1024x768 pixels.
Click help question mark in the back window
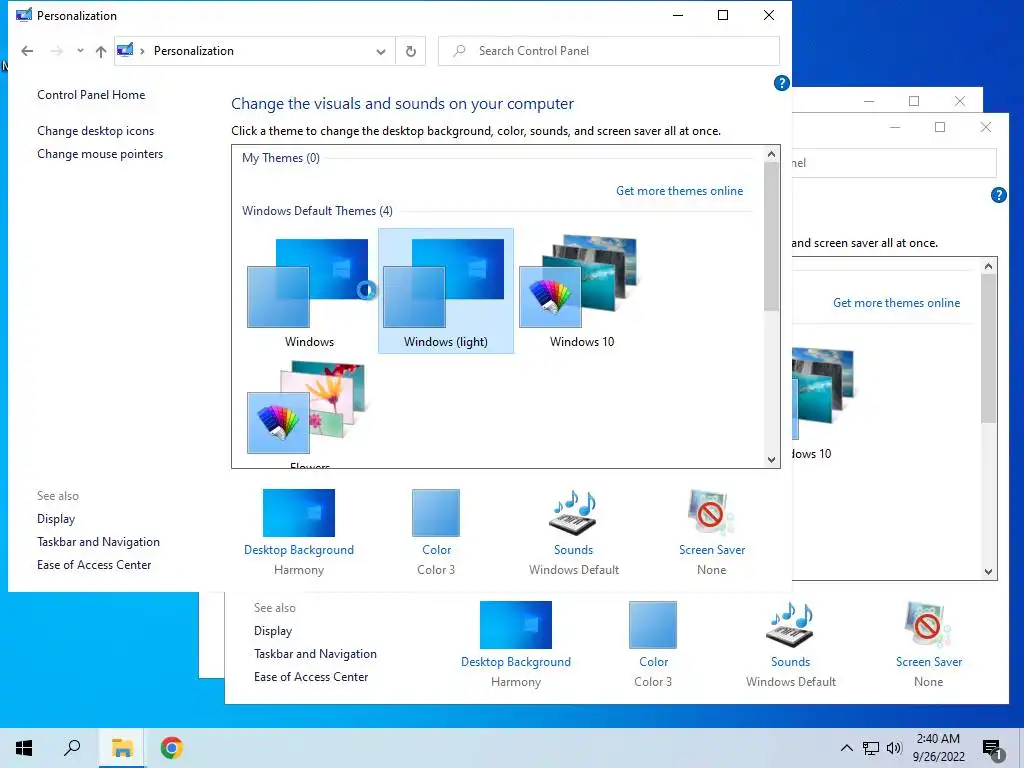coord(999,195)
